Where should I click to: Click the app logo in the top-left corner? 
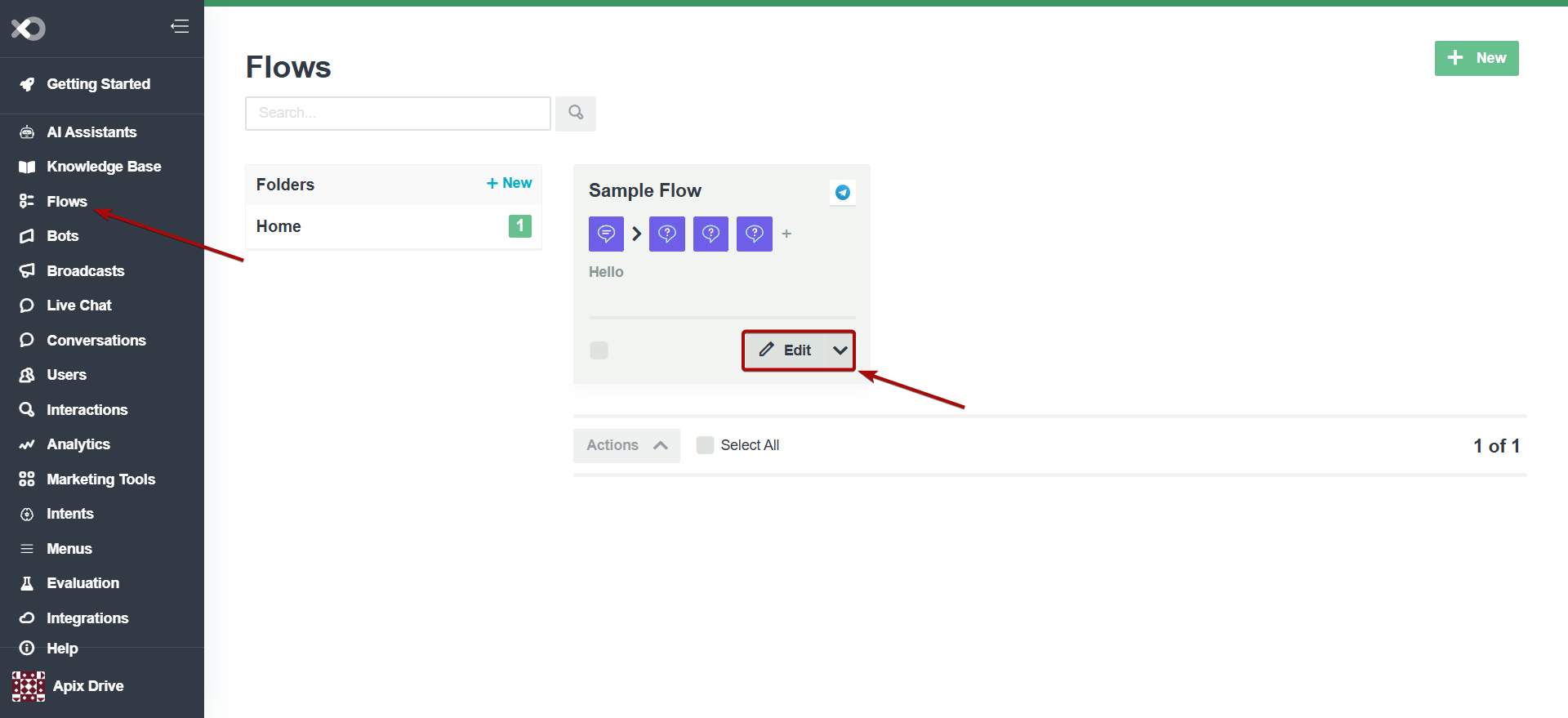(x=28, y=29)
